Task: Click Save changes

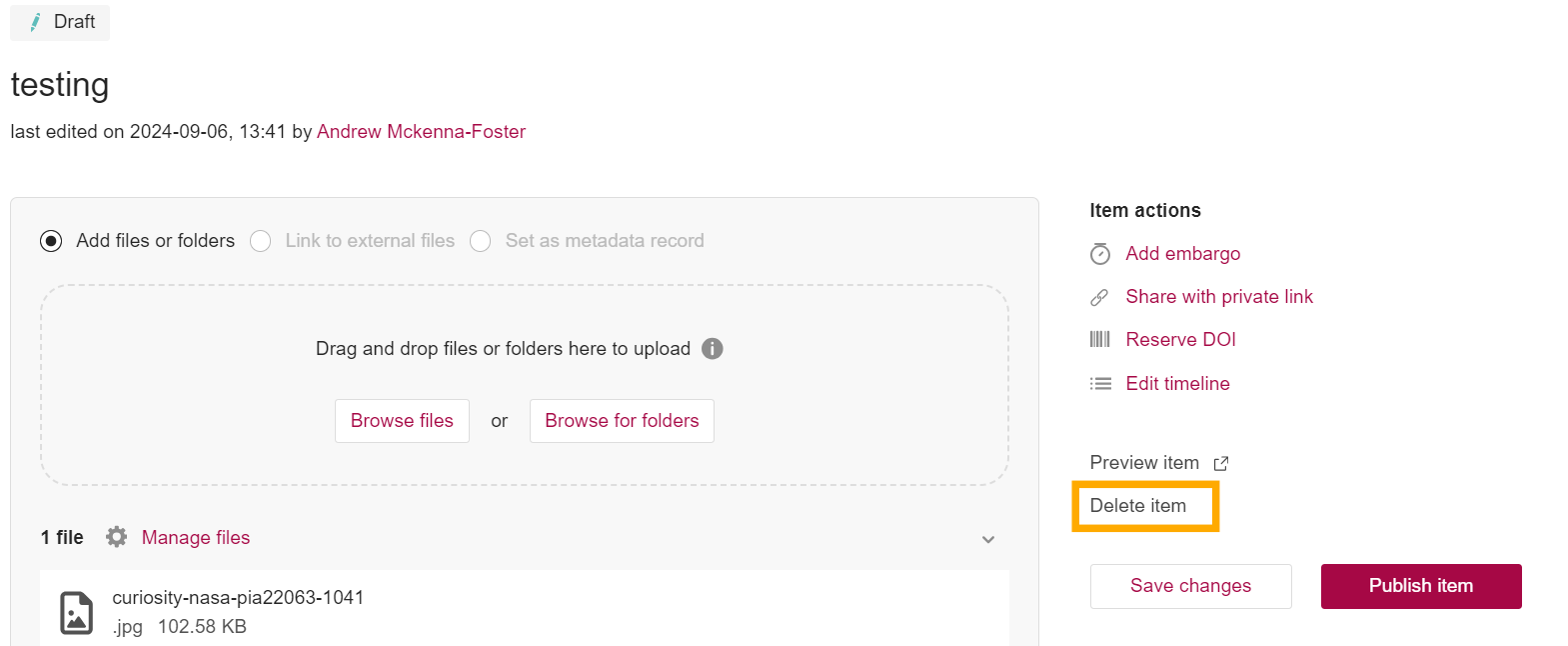Action: pyautogui.click(x=1190, y=586)
